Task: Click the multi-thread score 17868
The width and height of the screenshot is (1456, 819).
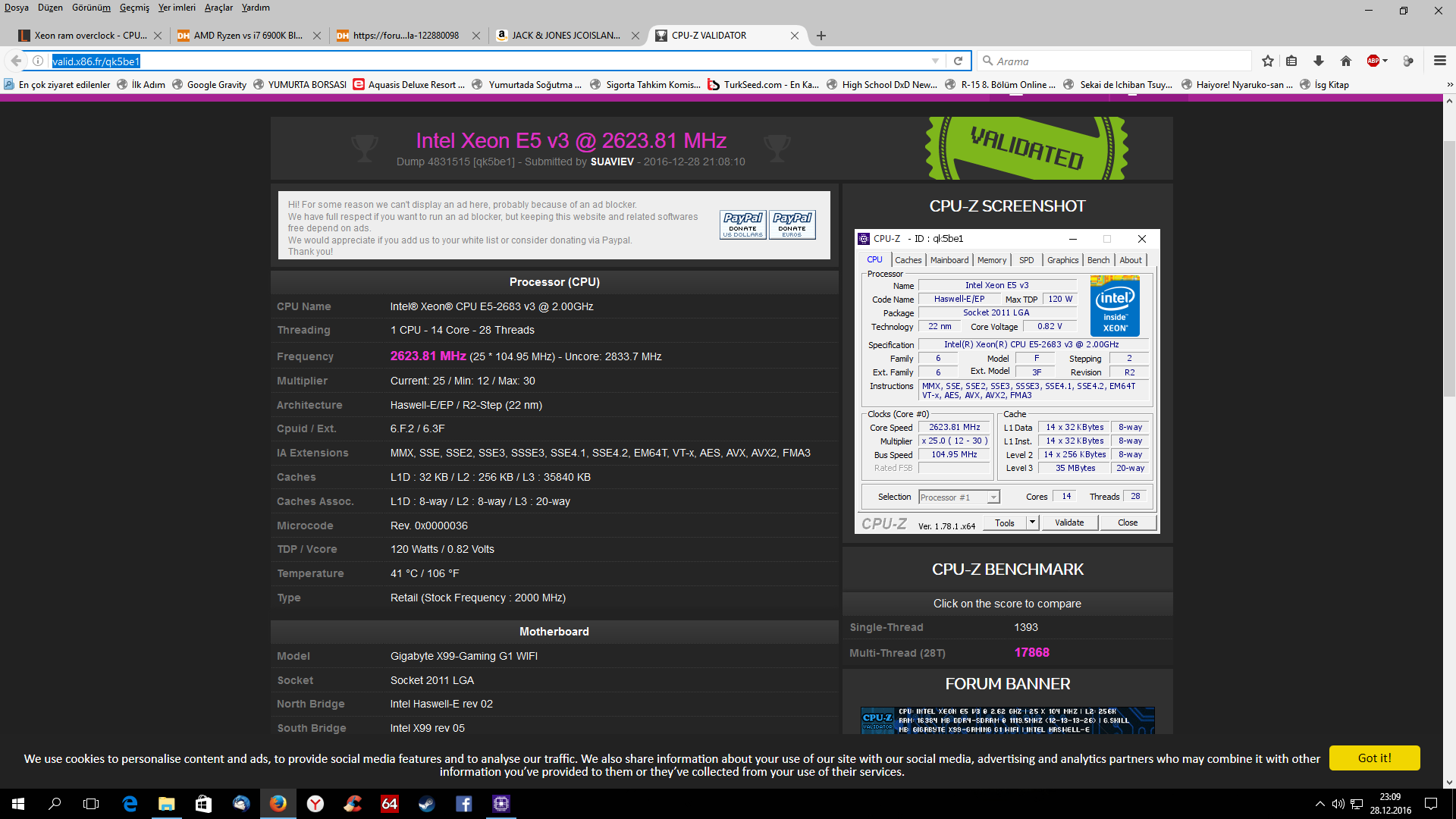Action: point(1032,653)
